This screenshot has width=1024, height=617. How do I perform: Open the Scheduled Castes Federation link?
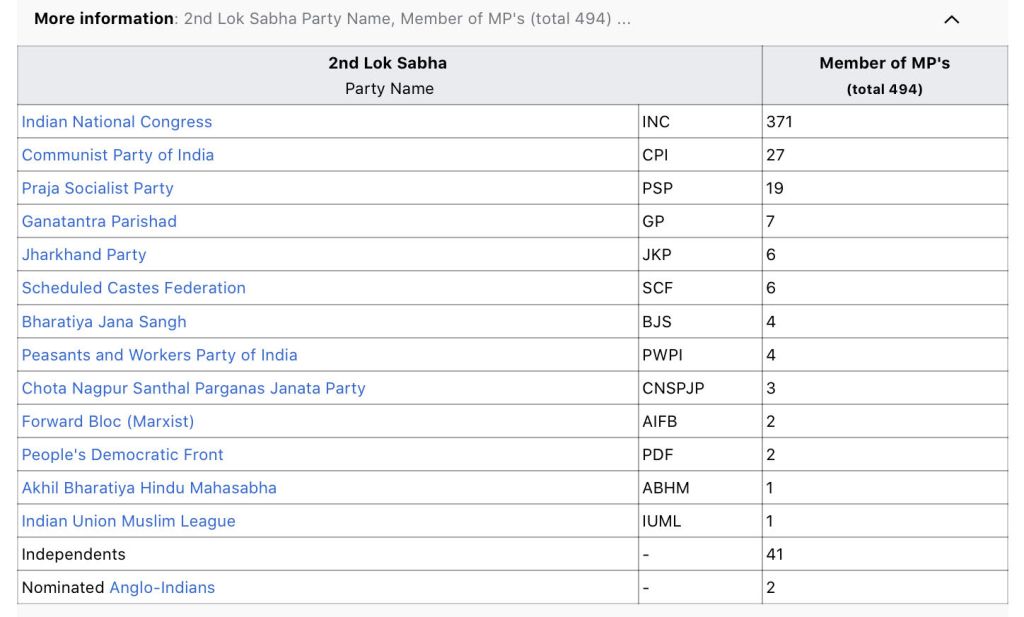click(x=134, y=288)
